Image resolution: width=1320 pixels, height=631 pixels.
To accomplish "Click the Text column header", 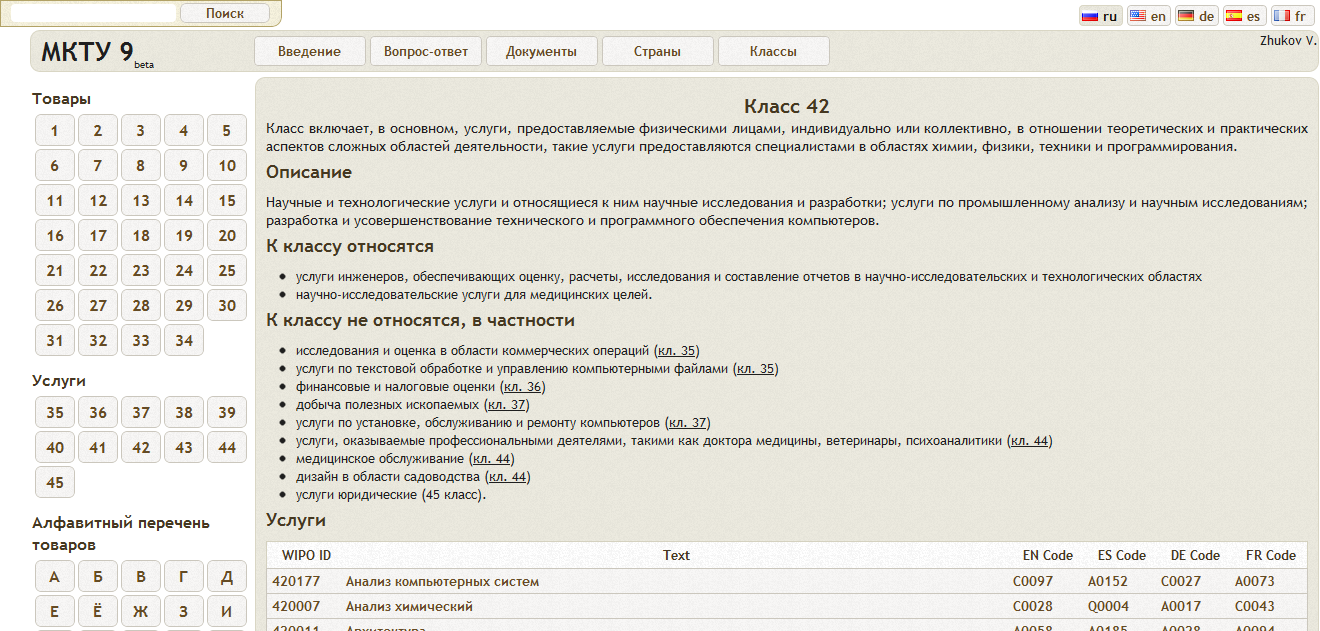I will tap(676, 555).
